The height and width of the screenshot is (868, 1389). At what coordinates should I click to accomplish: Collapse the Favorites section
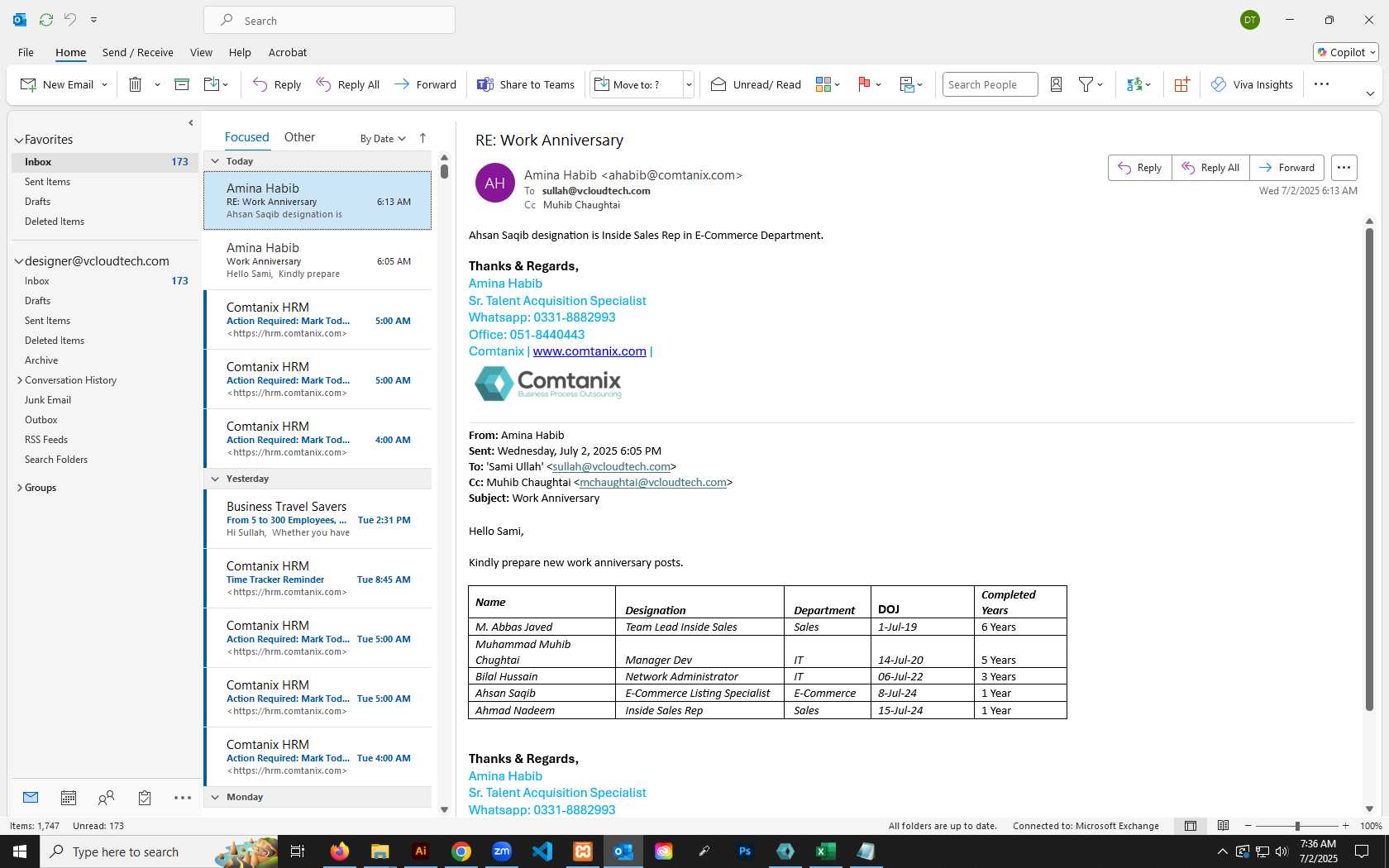[x=19, y=140]
